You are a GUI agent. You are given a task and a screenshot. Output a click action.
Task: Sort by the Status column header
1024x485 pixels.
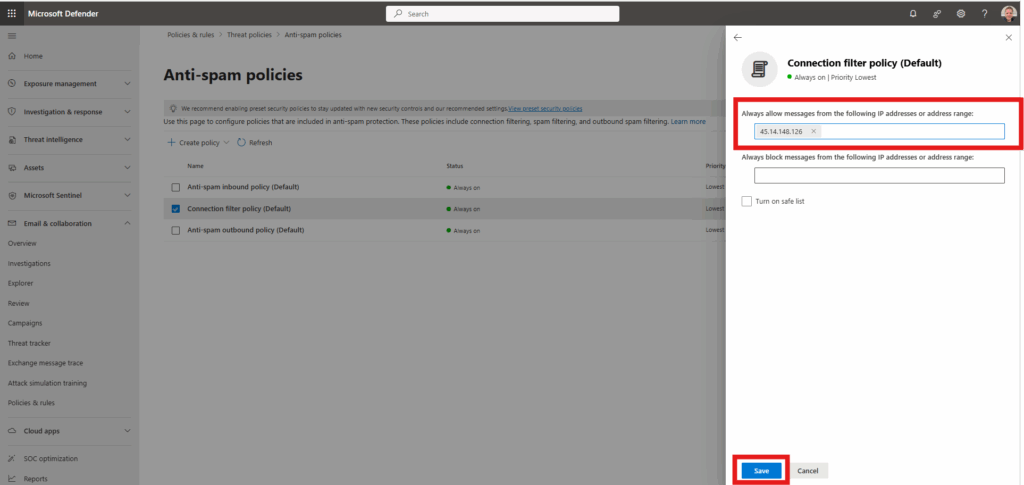click(455, 166)
